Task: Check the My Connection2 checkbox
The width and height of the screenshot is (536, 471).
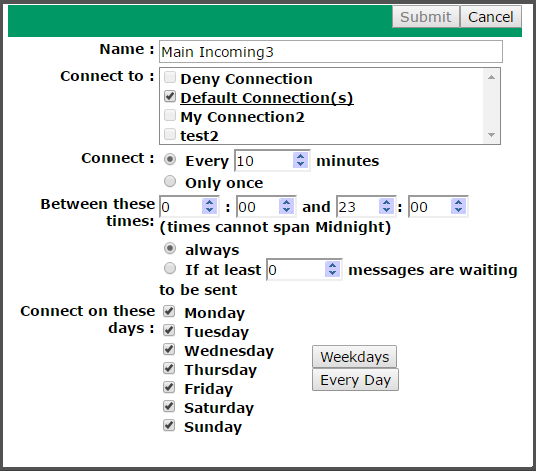Action: (170, 116)
